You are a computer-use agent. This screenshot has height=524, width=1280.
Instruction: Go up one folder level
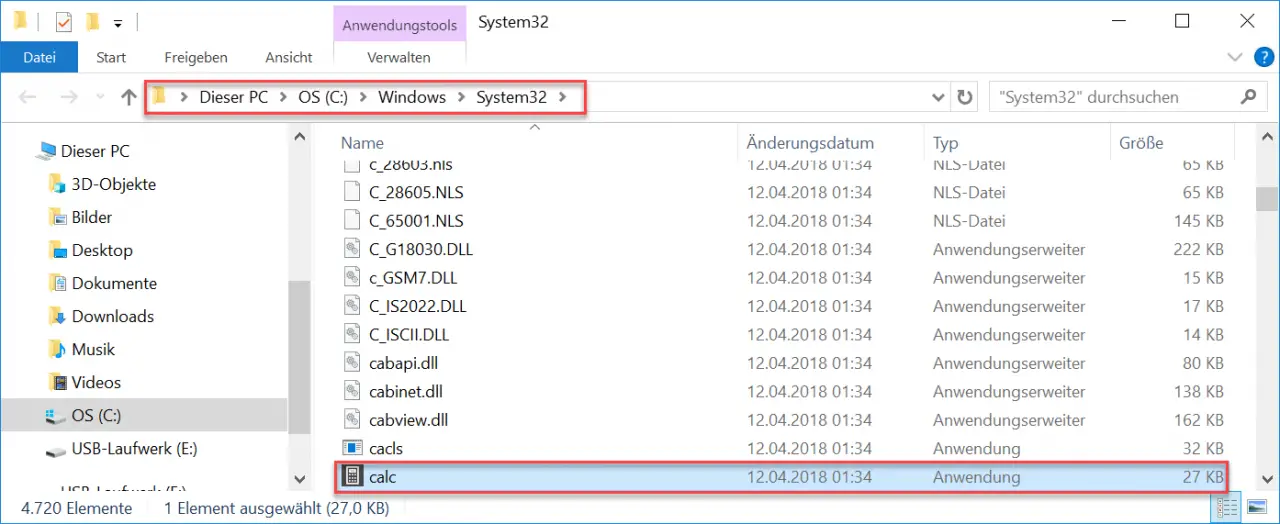128,97
